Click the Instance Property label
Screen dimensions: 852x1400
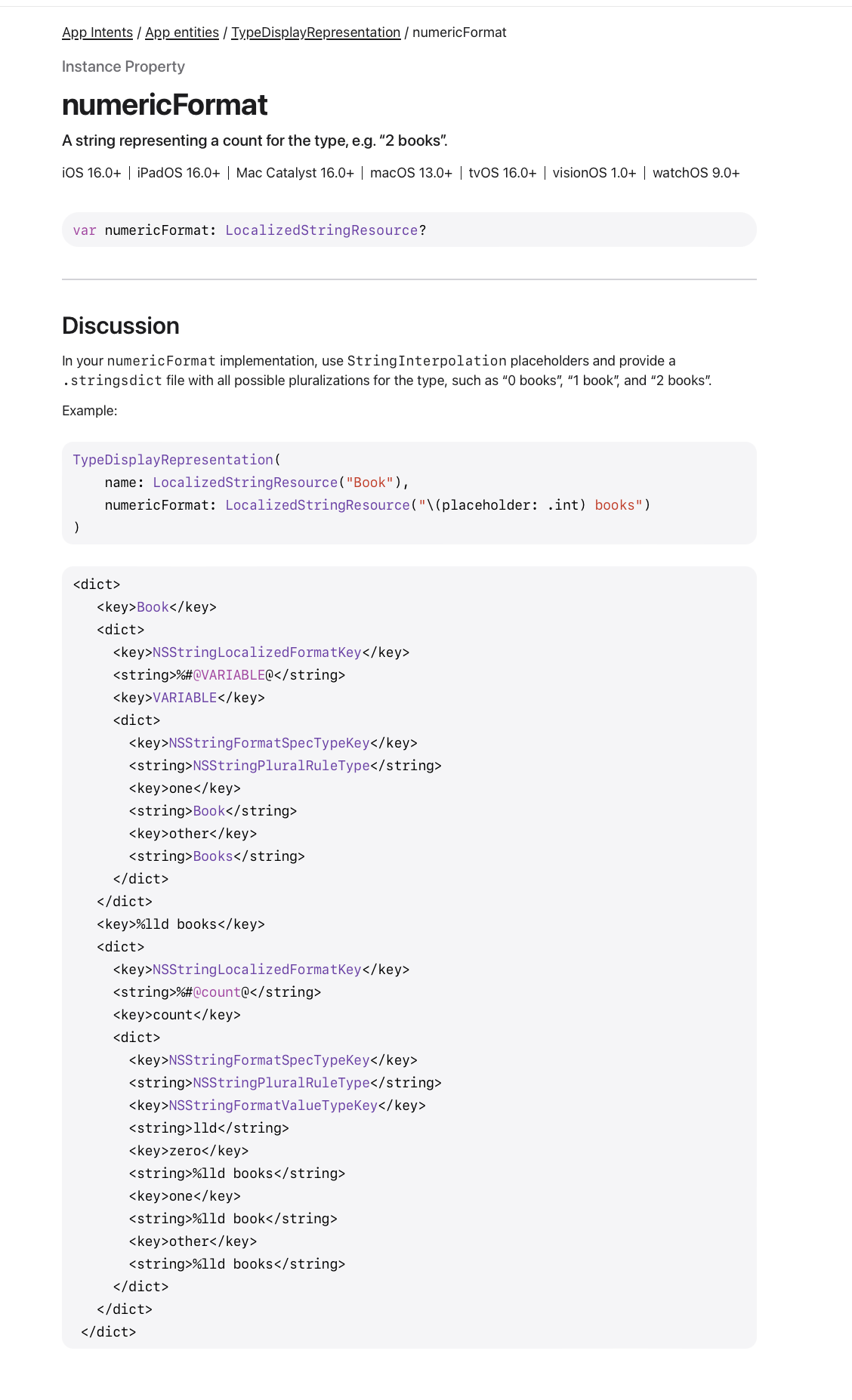coord(123,66)
